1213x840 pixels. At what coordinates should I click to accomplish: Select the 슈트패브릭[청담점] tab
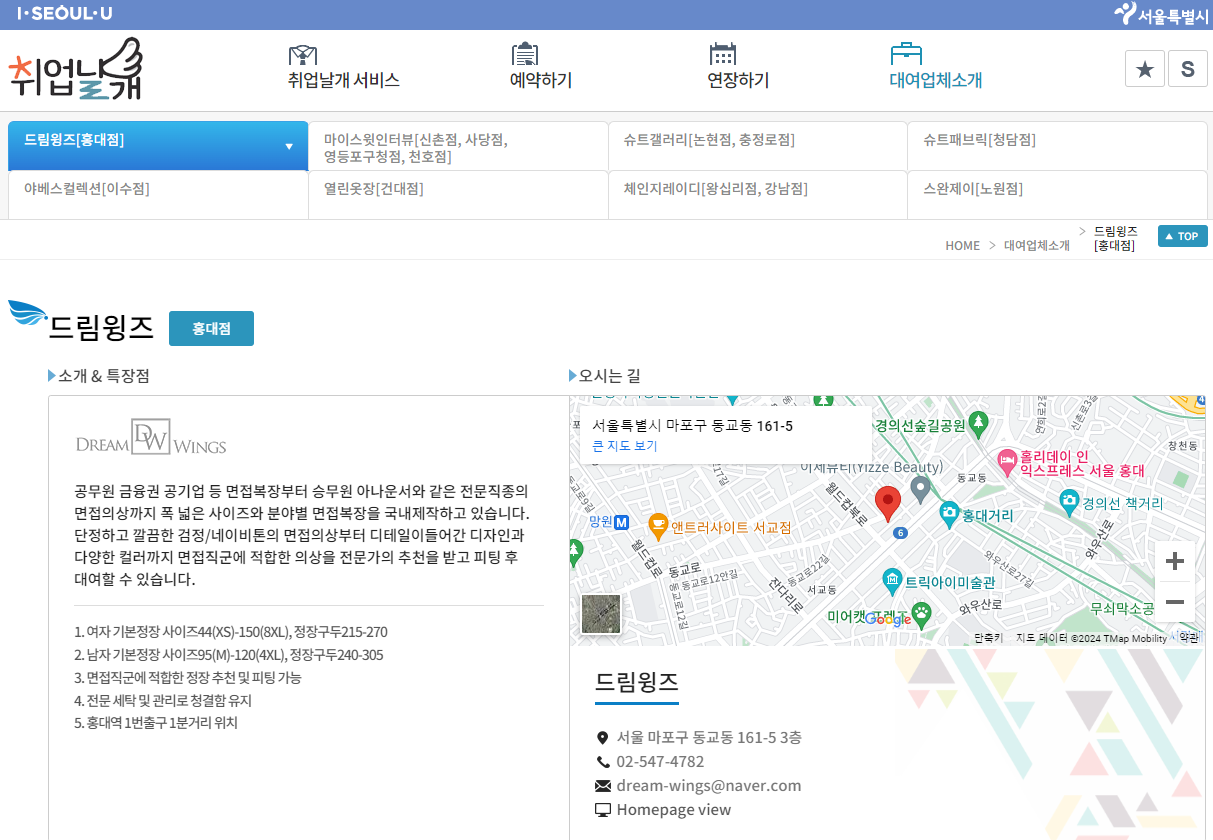pyautogui.click(x=1056, y=147)
